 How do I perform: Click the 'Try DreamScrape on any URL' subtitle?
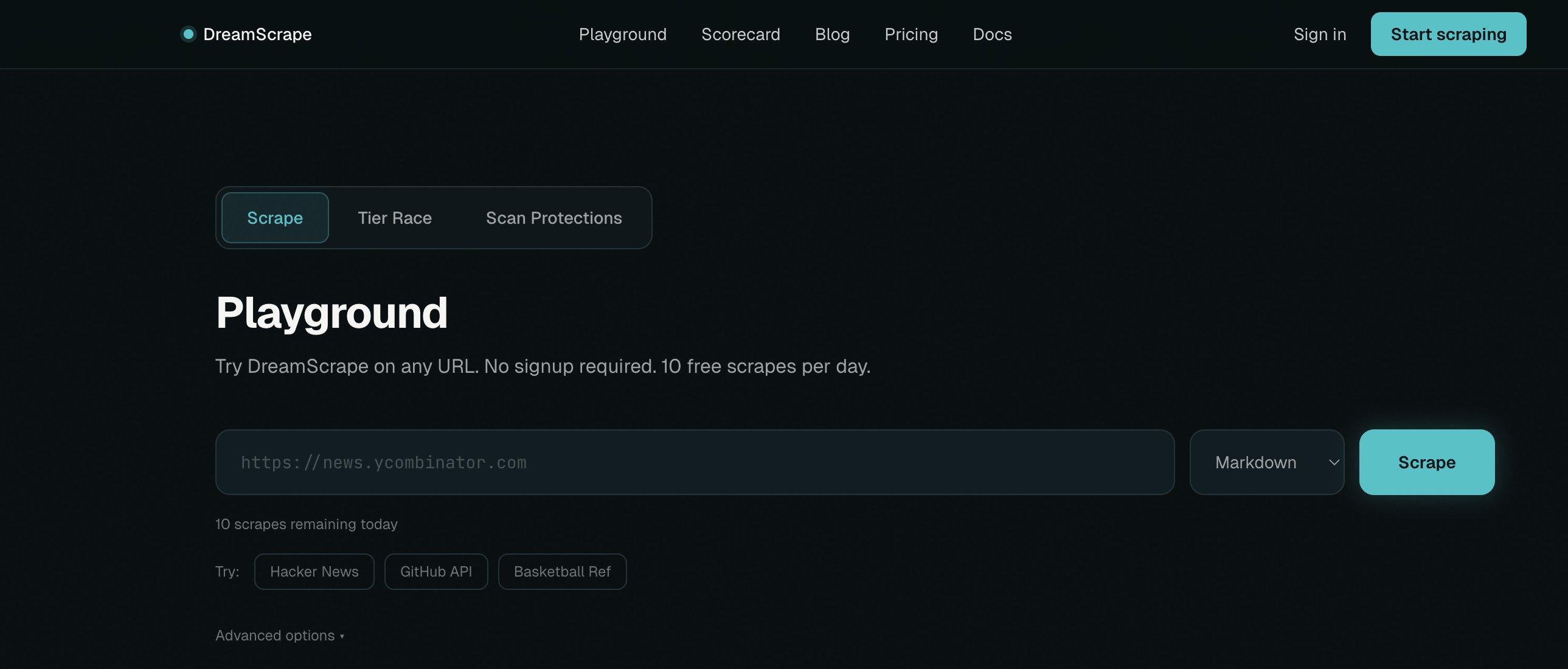click(x=543, y=366)
